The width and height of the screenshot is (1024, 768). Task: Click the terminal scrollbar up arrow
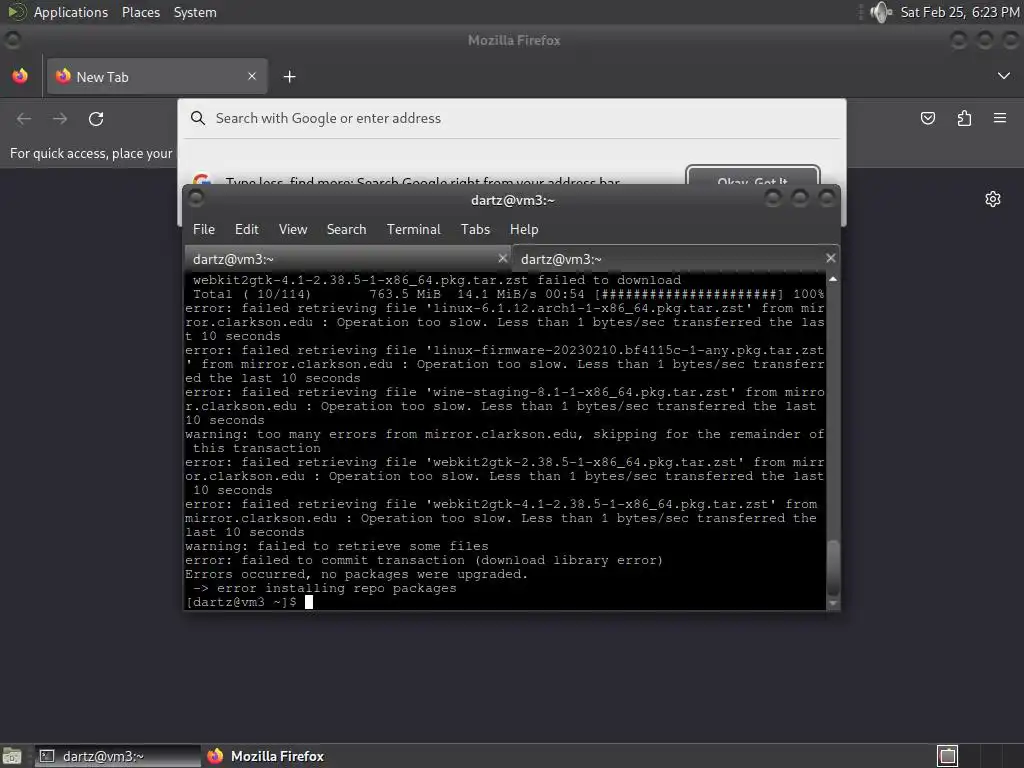click(833, 279)
